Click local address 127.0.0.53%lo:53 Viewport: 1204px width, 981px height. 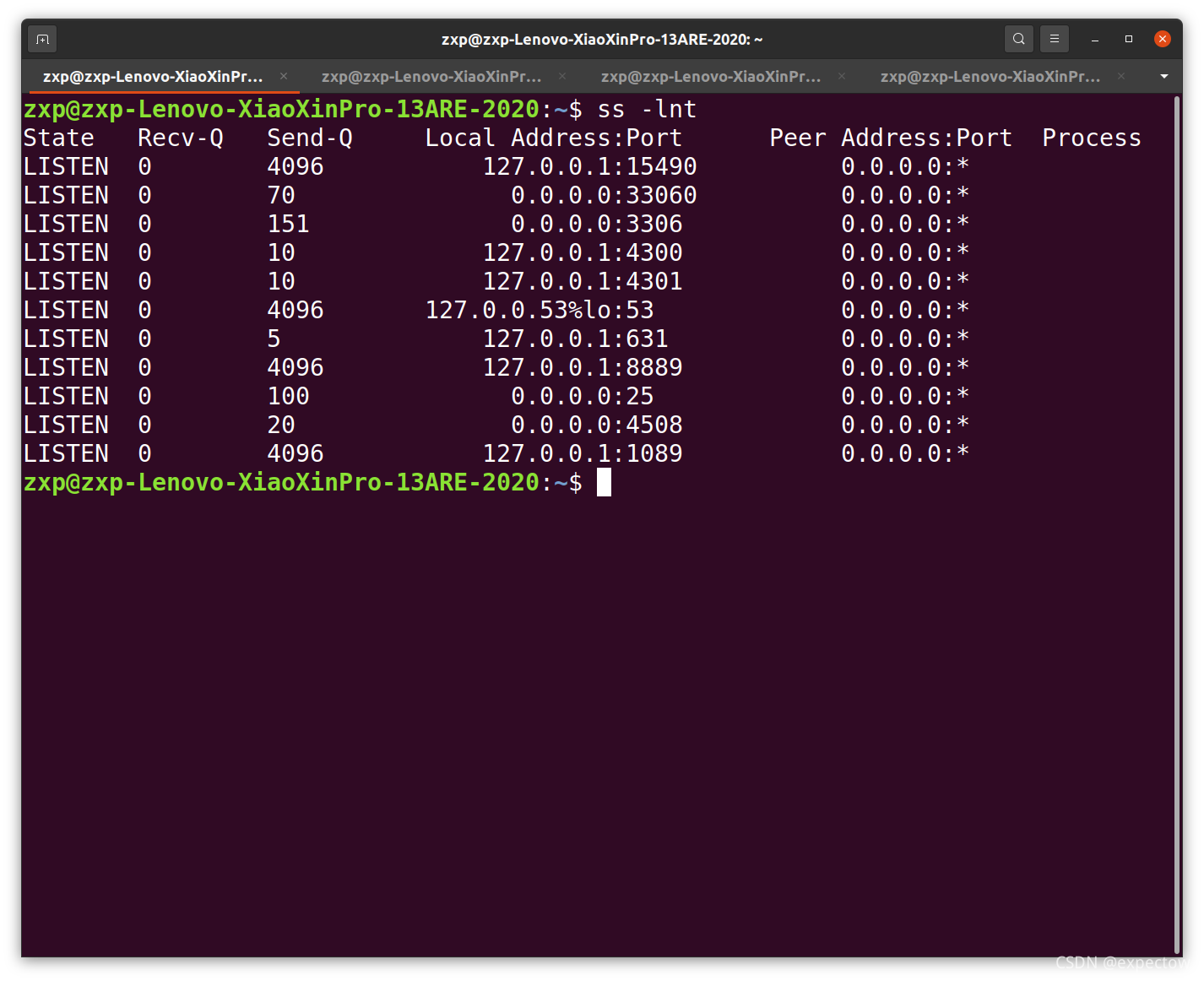pyautogui.click(x=540, y=310)
